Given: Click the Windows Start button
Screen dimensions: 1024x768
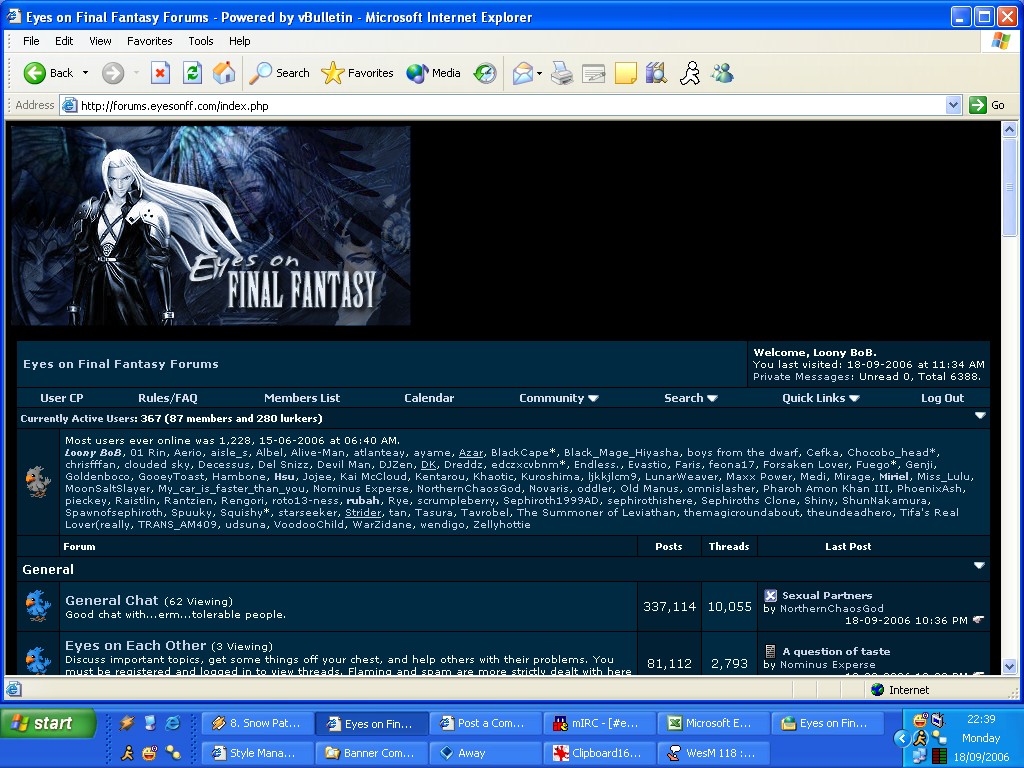Looking at the screenshot, I should (x=48, y=723).
